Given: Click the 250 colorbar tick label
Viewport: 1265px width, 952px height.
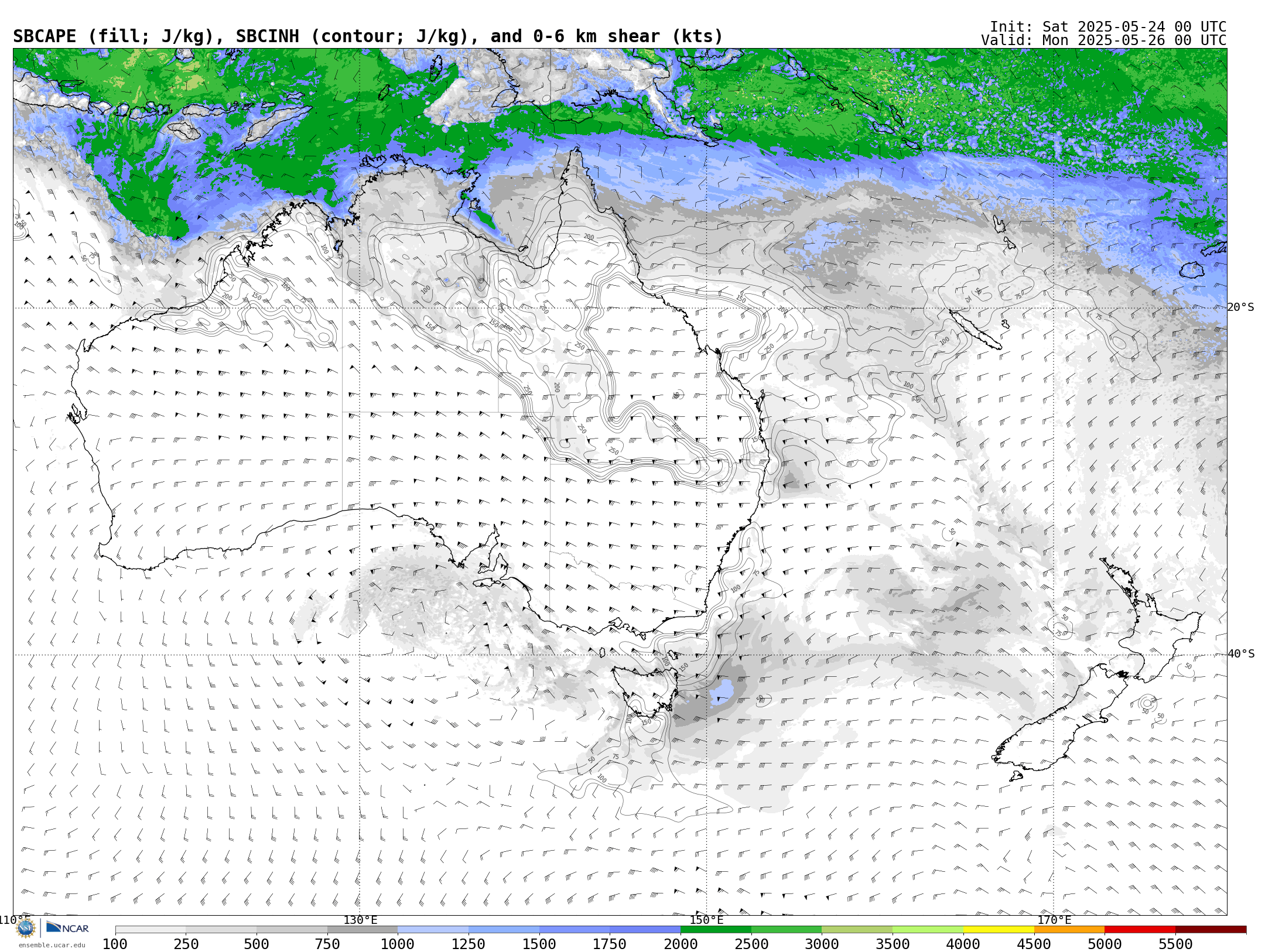Looking at the screenshot, I should point(186,944).
